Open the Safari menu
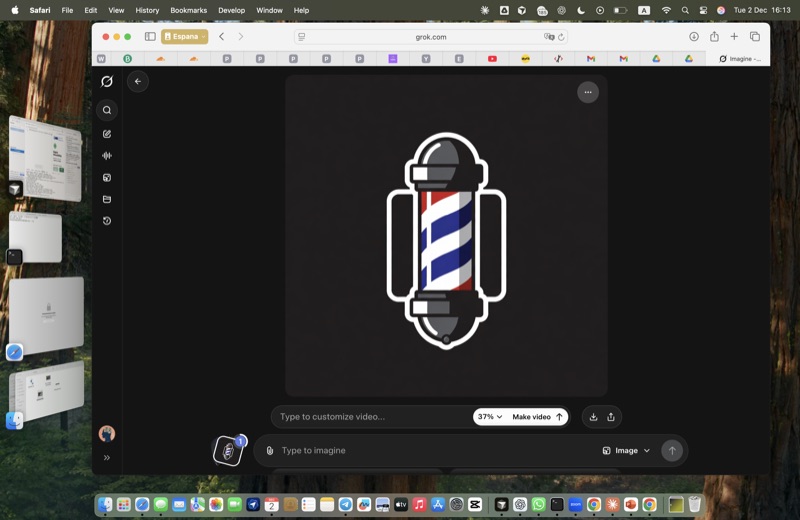 tap(40, 10)
